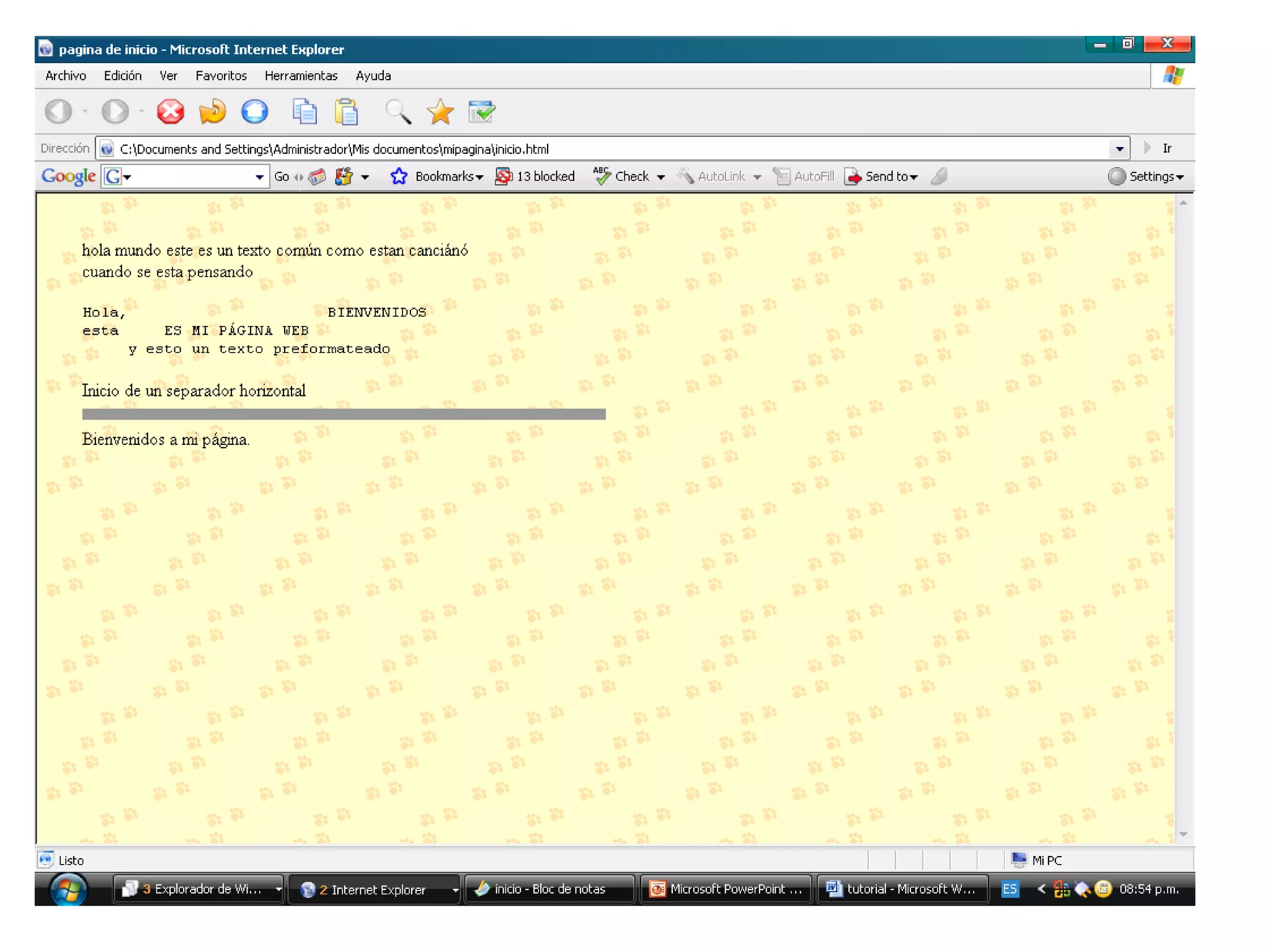
Task: Click the red Stop loading icon
Action: point(170,112)
